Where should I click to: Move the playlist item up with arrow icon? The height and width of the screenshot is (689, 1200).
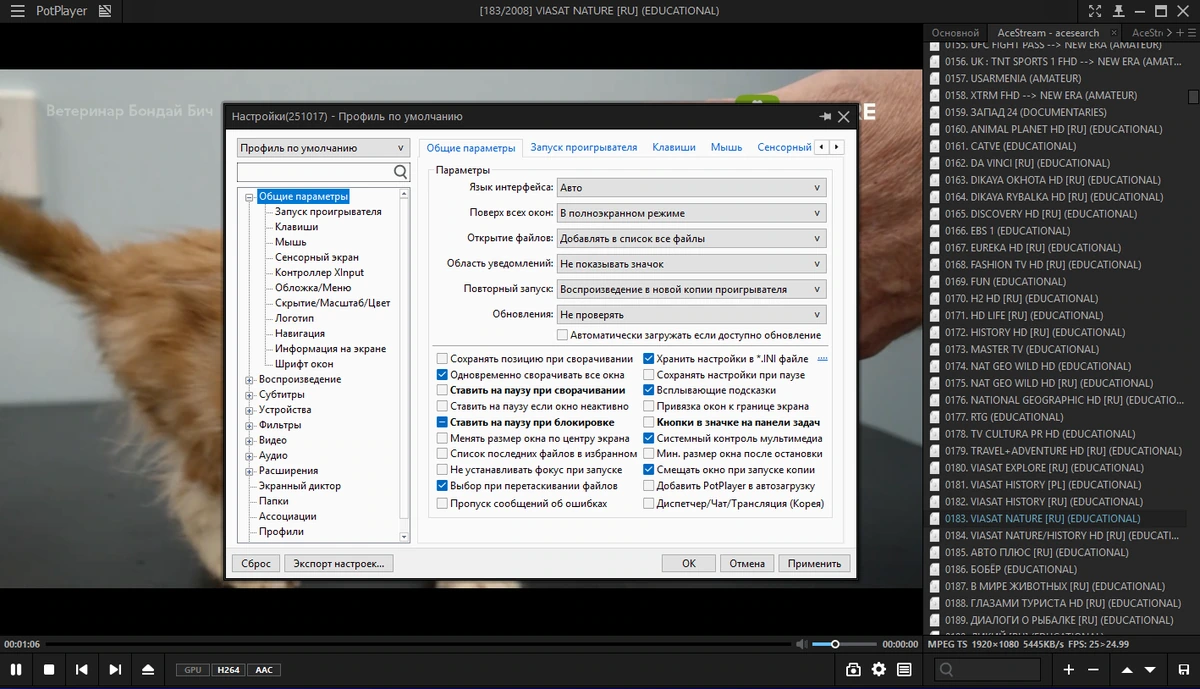point(1127,669)
